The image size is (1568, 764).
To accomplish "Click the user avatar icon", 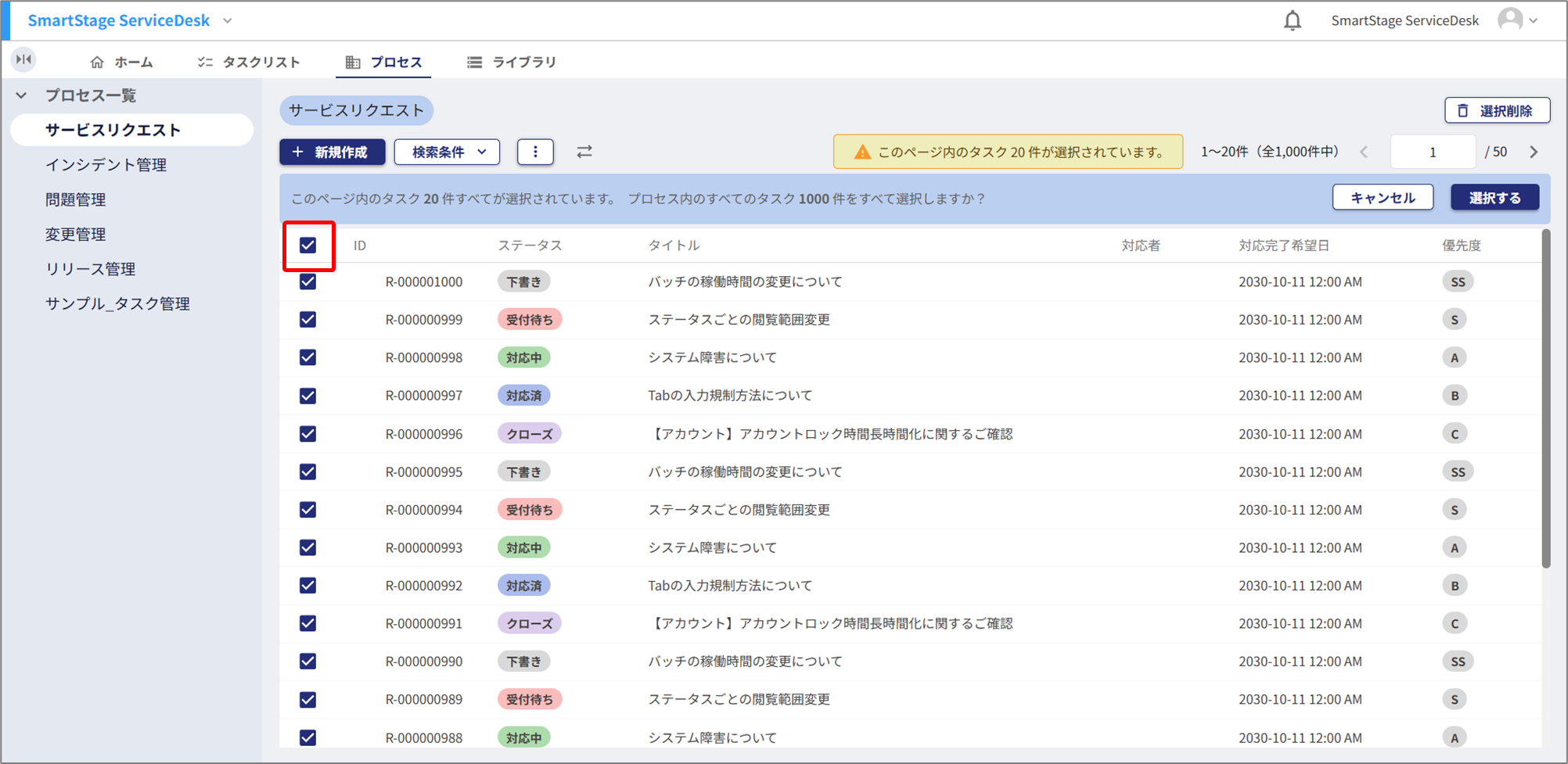I will (x=1510, y=20).
